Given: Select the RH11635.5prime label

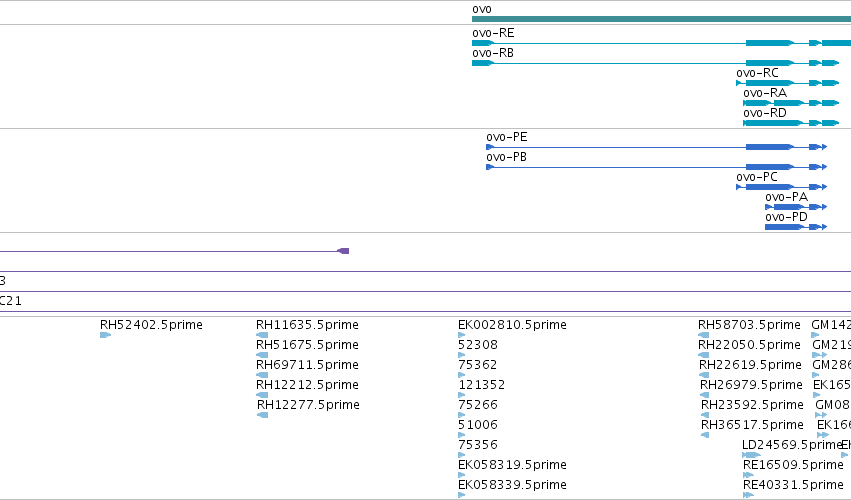Looking at the screenshot, I should (307, 325).
